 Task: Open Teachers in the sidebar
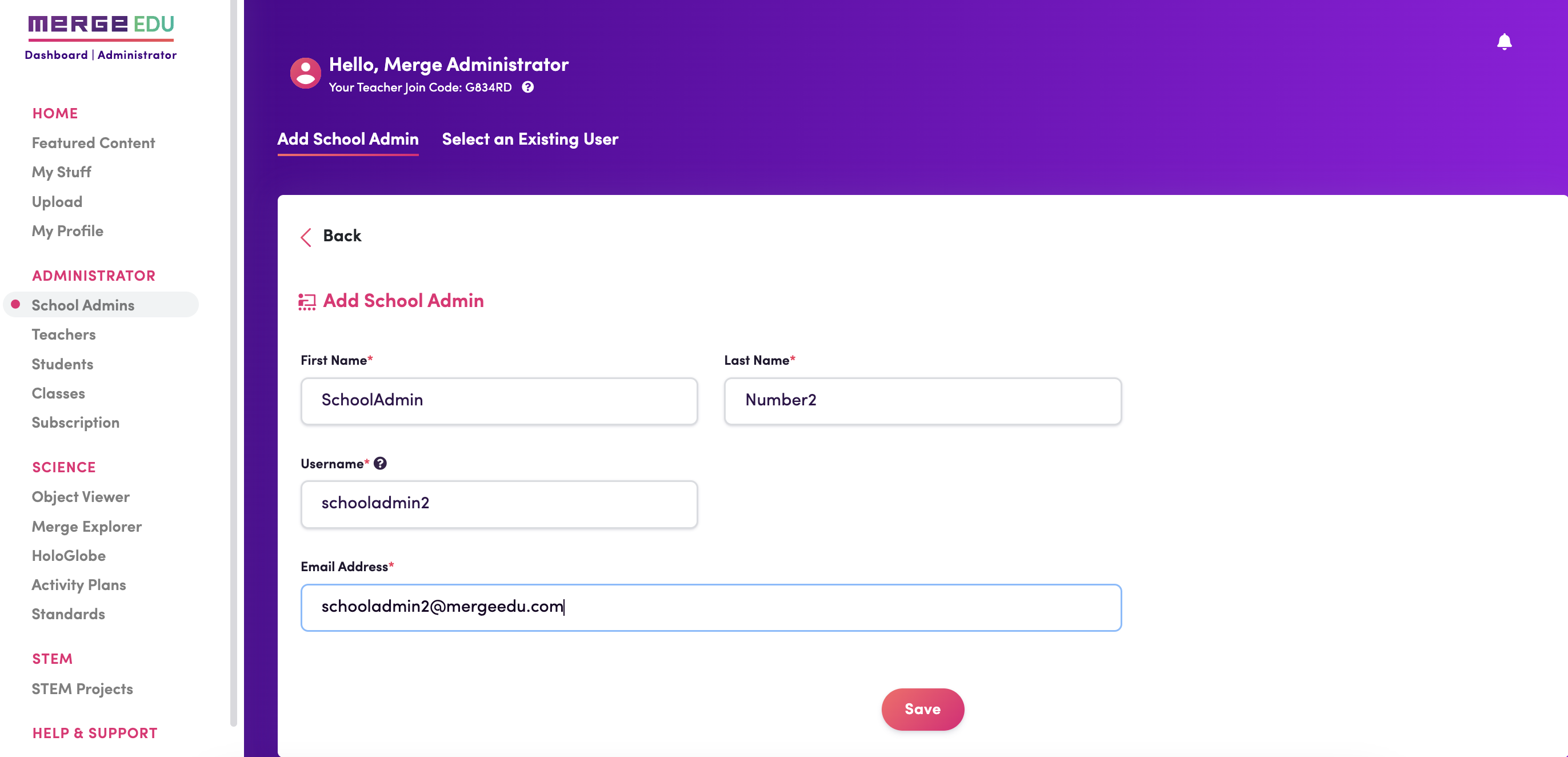pyautogui.click(x=64, y=334)
